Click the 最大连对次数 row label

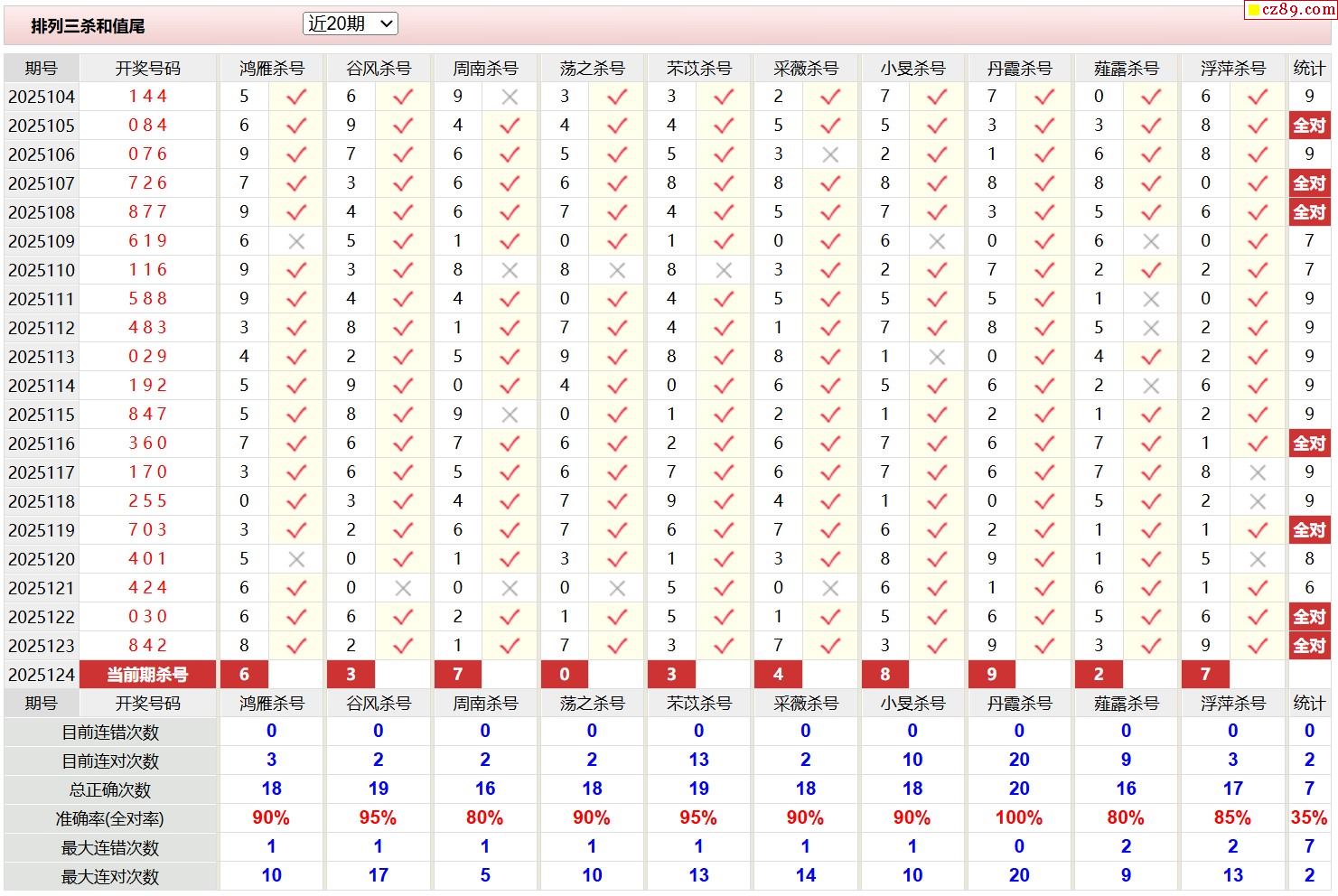point(110,877)
